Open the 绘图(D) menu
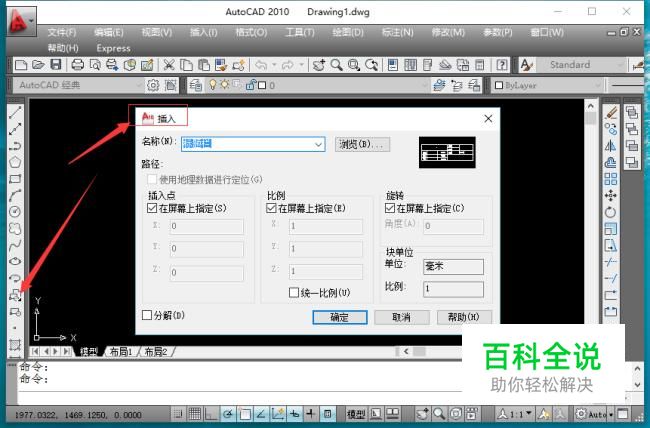 [347, 32]
